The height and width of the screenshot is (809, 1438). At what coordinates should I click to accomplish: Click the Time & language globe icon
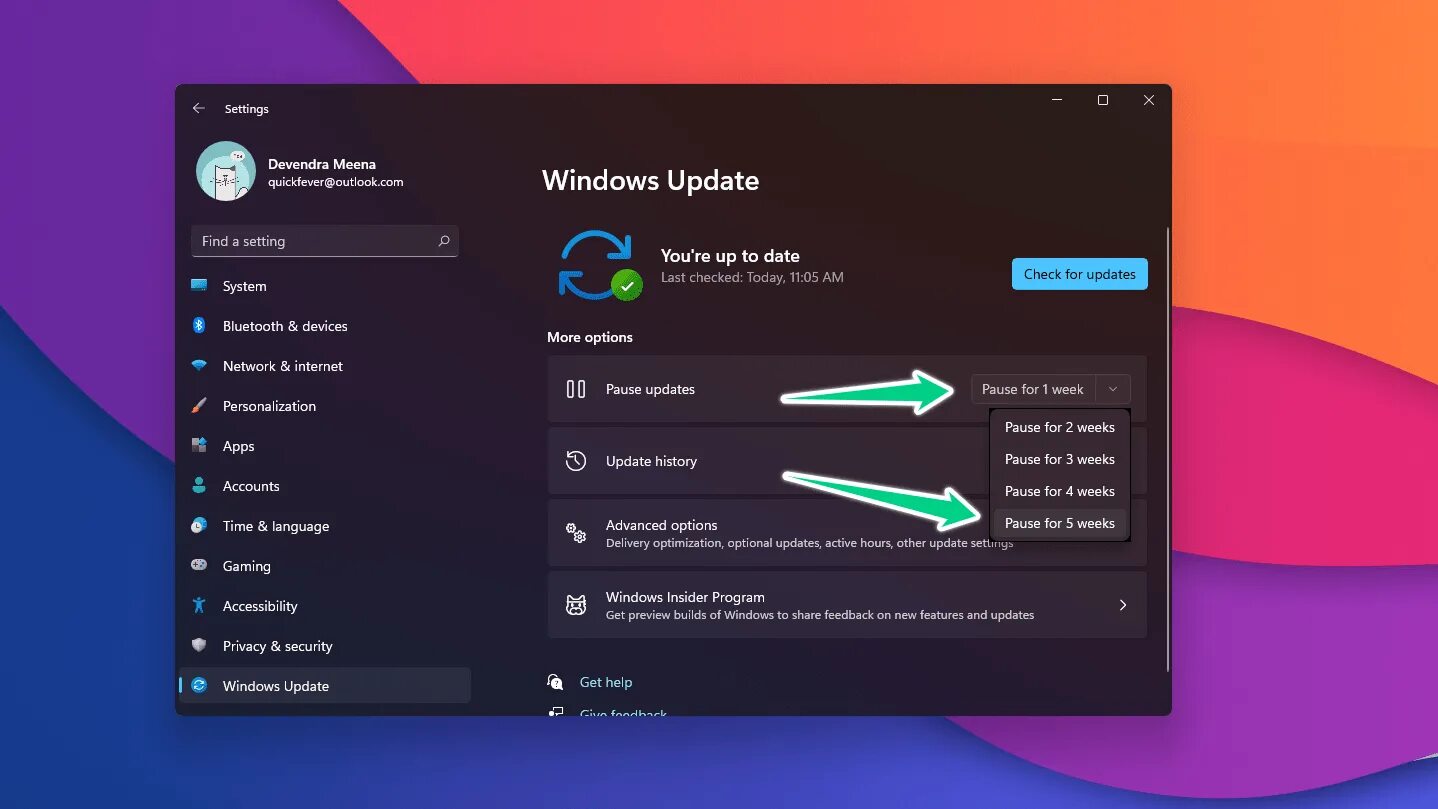pos(199,526)
